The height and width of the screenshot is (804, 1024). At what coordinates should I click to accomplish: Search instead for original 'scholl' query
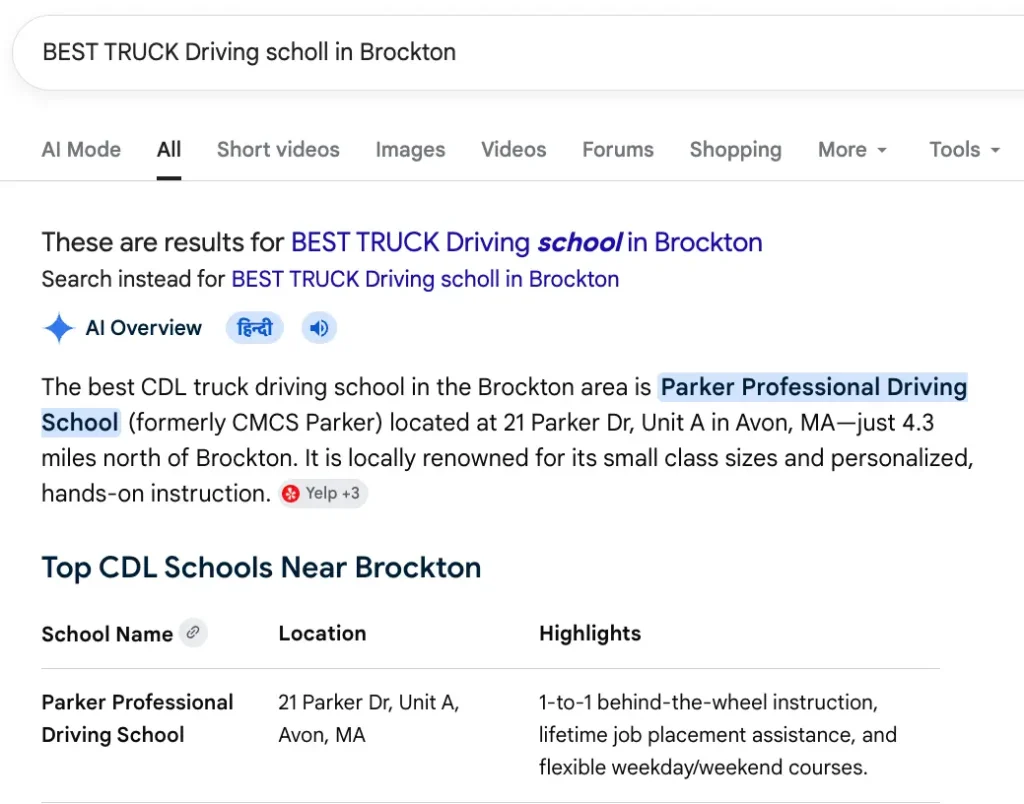click(425, 280)
